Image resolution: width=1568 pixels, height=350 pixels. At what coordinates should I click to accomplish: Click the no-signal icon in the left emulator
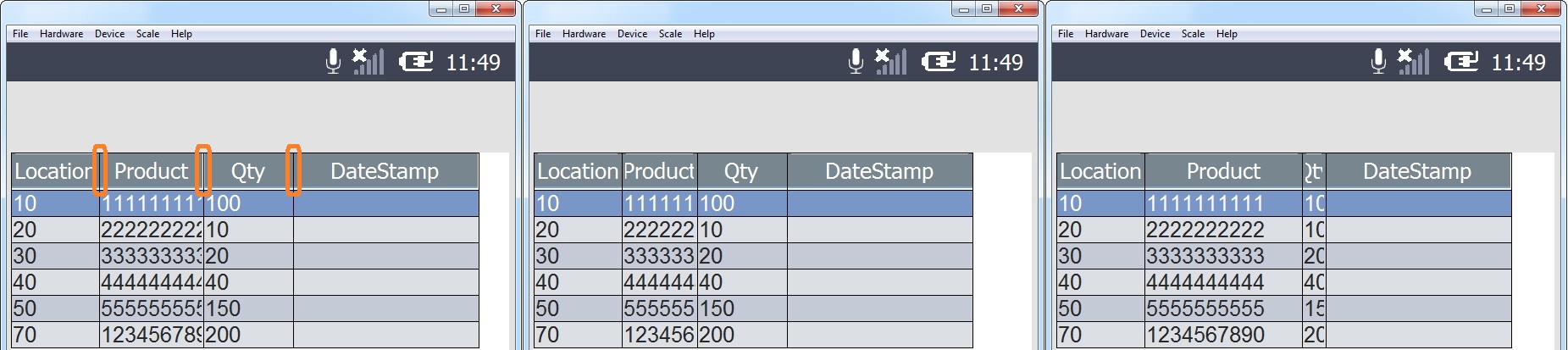[x=368, y=61]
